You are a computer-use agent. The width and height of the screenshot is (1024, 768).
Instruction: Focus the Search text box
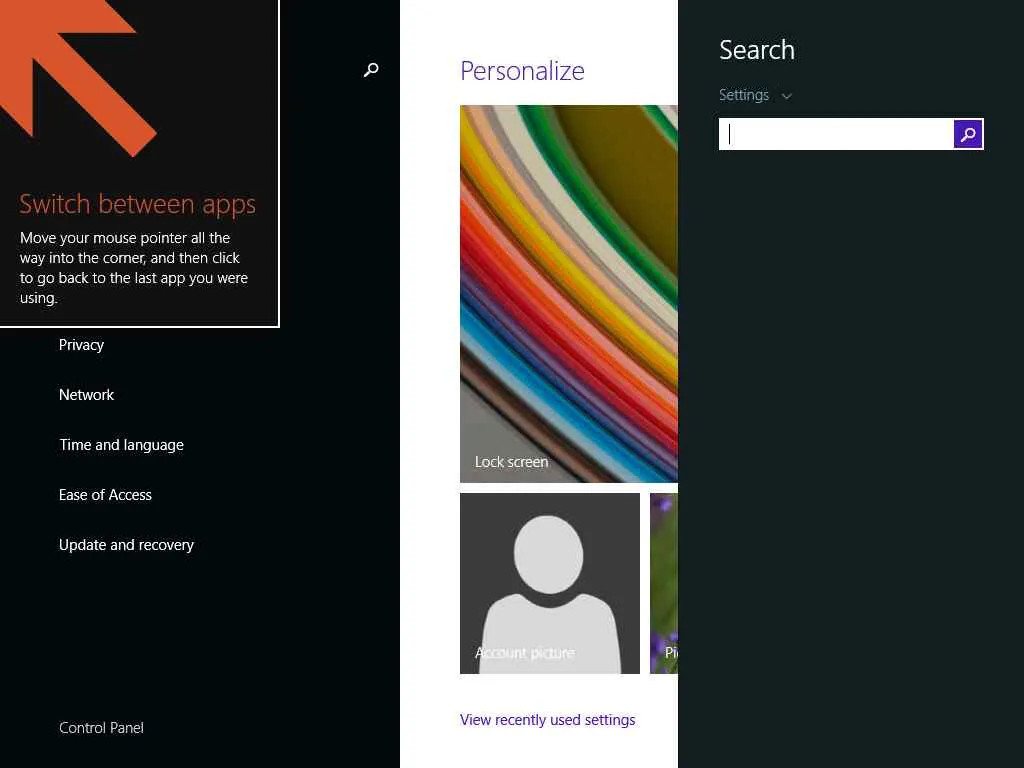[x=836, y=134]
